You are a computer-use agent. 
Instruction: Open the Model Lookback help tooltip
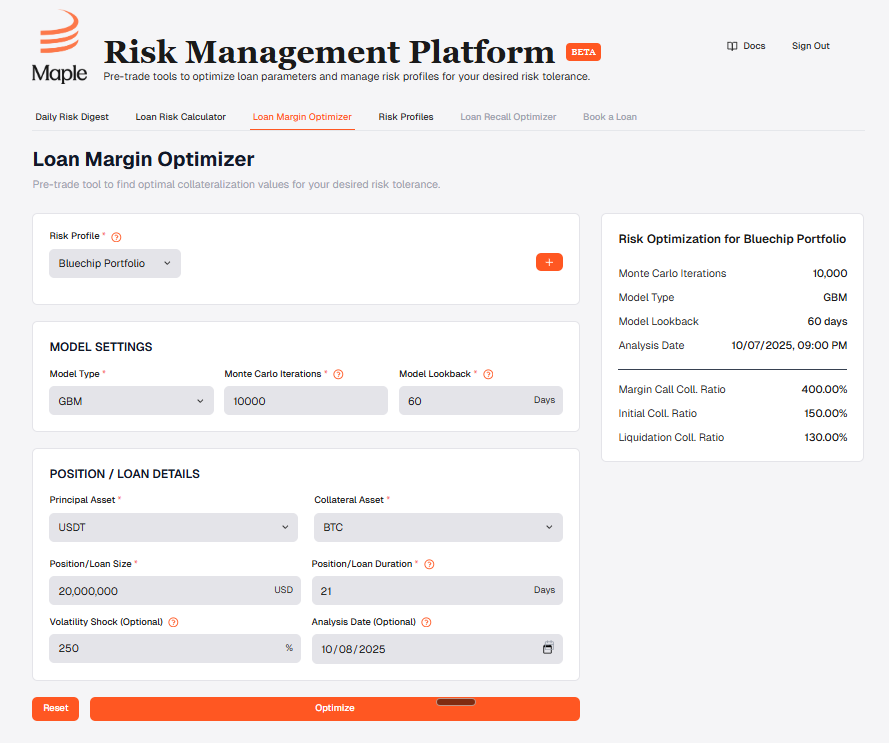(487, 373)
